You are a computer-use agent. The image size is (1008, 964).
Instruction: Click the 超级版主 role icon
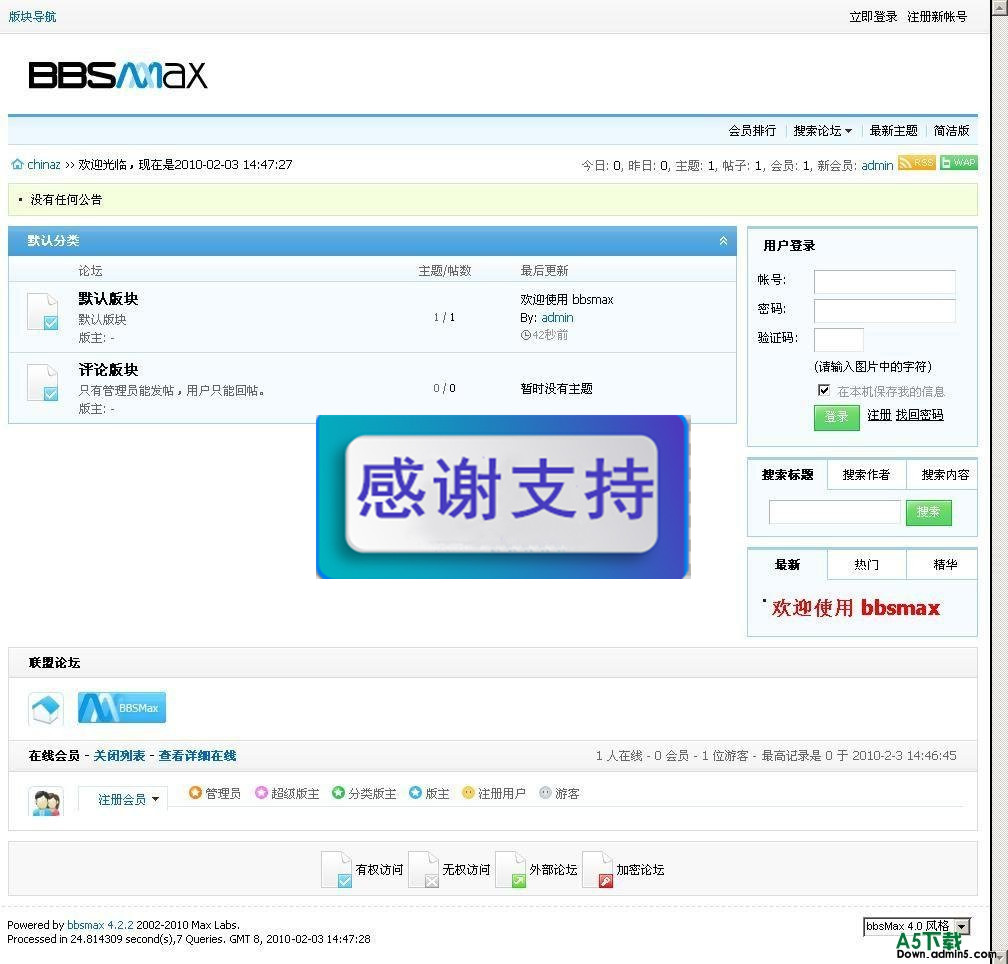(x=261, y=793)
